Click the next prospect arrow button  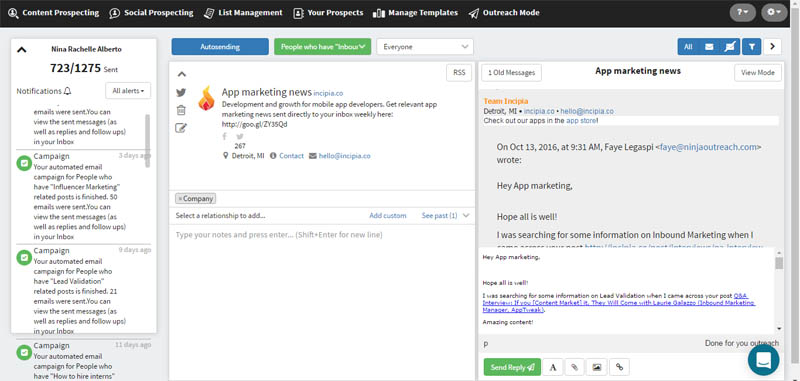point(772,46)
